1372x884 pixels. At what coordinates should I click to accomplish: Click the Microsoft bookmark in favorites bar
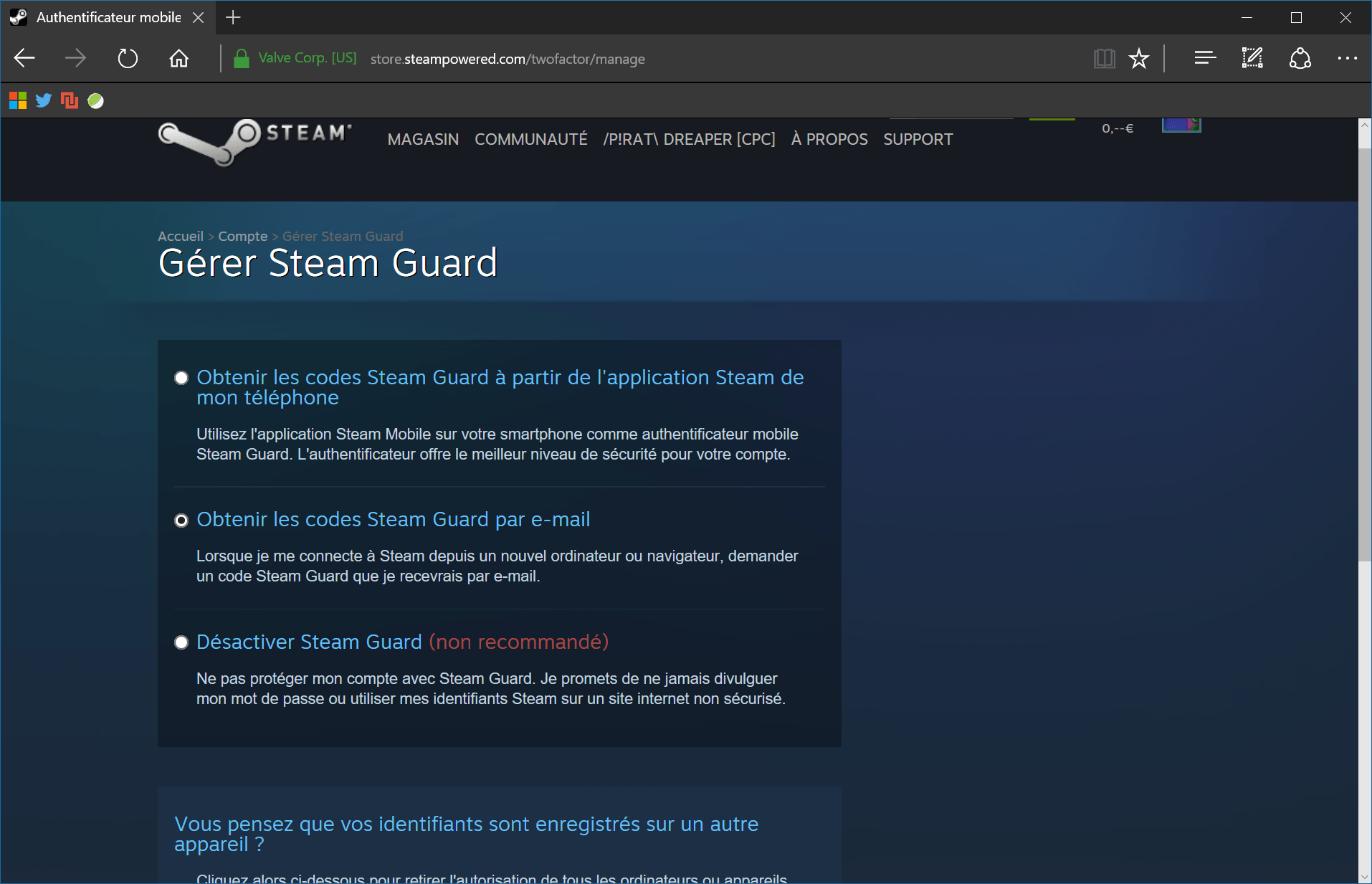tap(18, 101)
